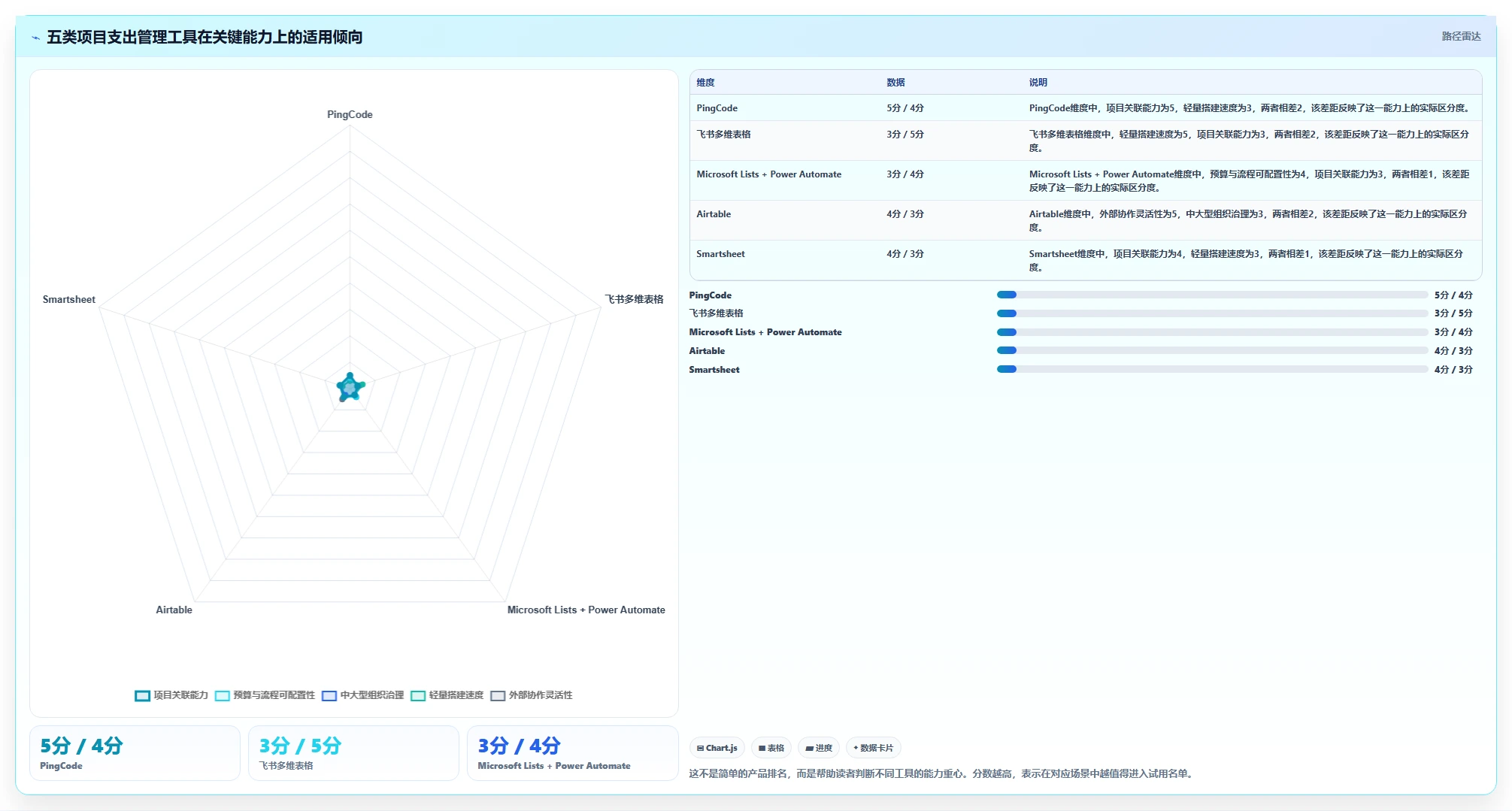The image size is (1512, 811).
Task: Click the Microsoft Lists + Power Automate progress bar
Action: coord(1212,332)
